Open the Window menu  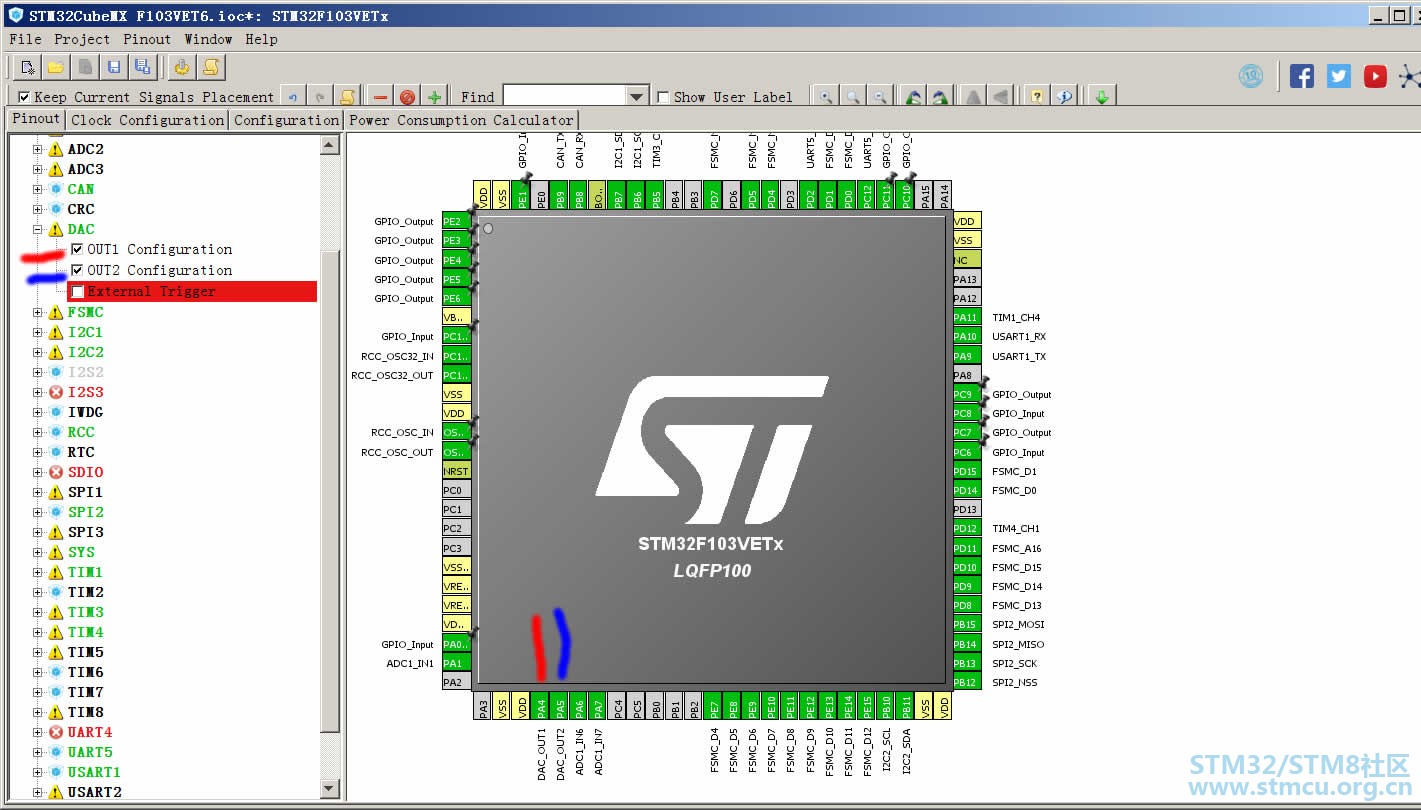[208, 39]
